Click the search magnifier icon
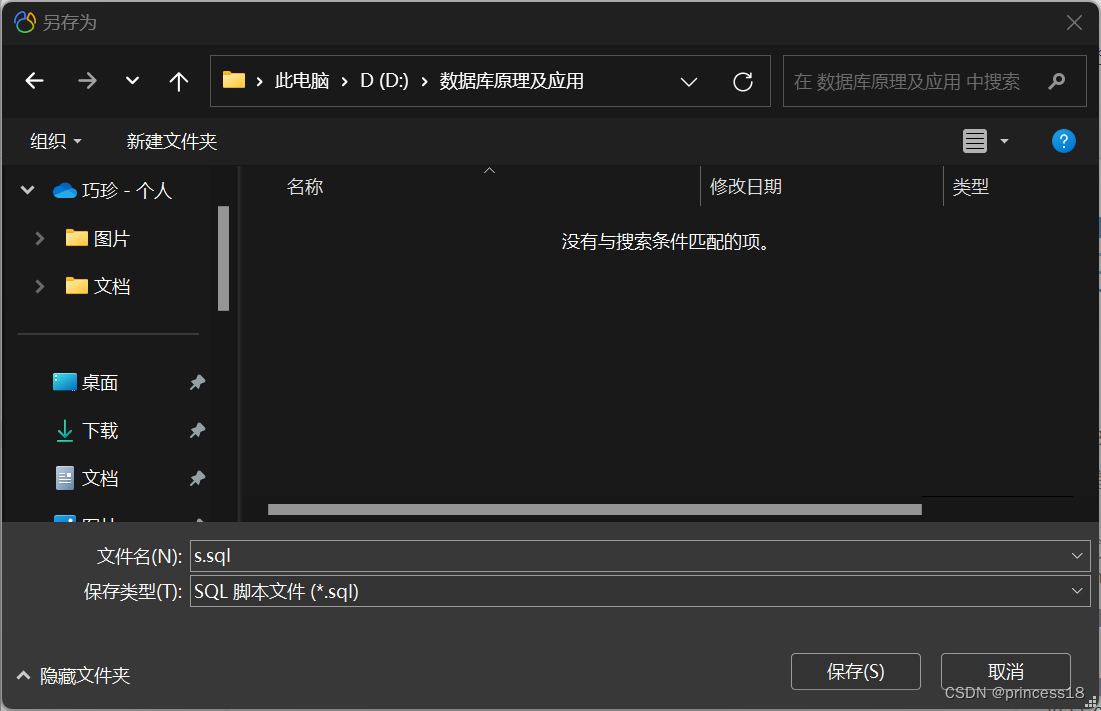Screen dimensions: 1101x711 (x=1056, y=81)
